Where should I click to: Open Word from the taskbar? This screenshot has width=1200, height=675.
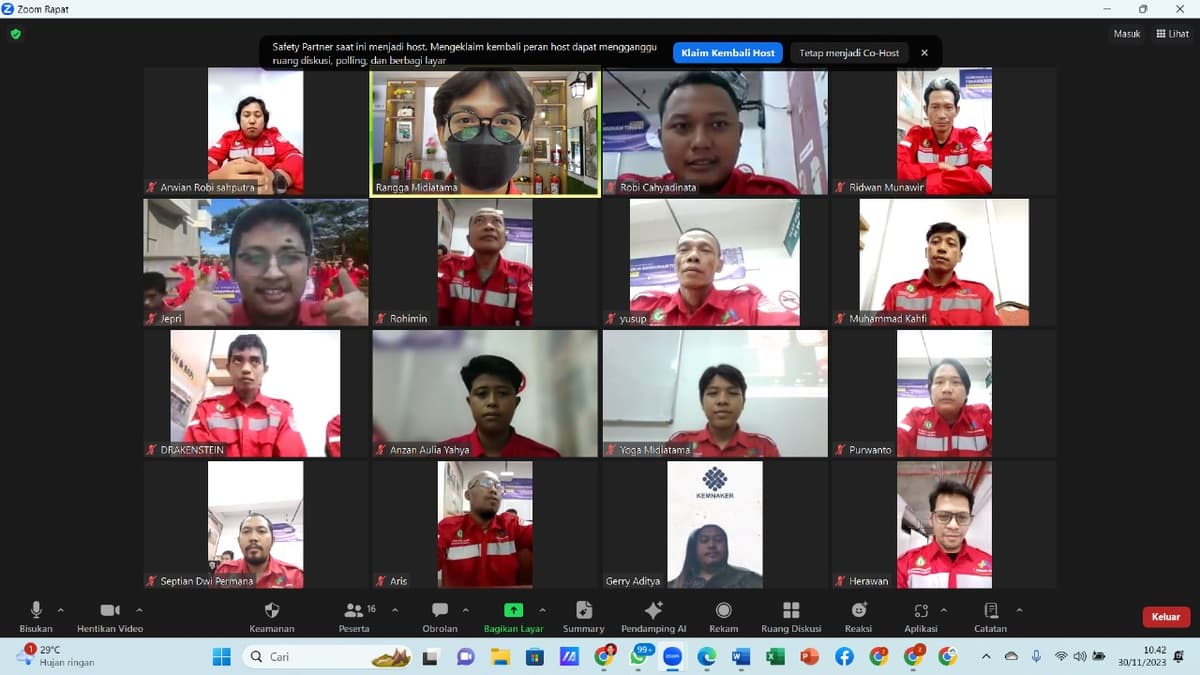[741, 656]
